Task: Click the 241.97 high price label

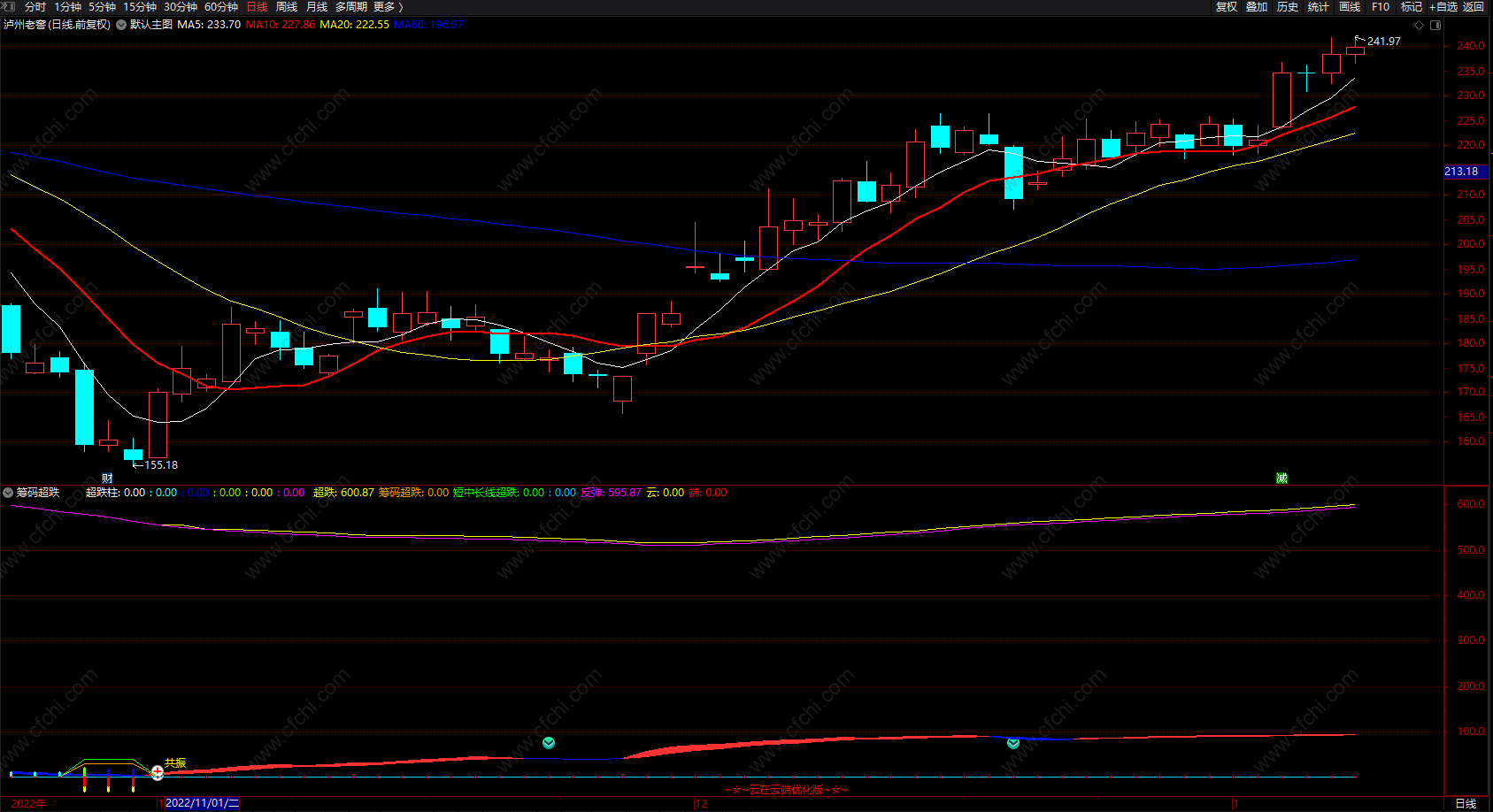Action: [1384, 42]
